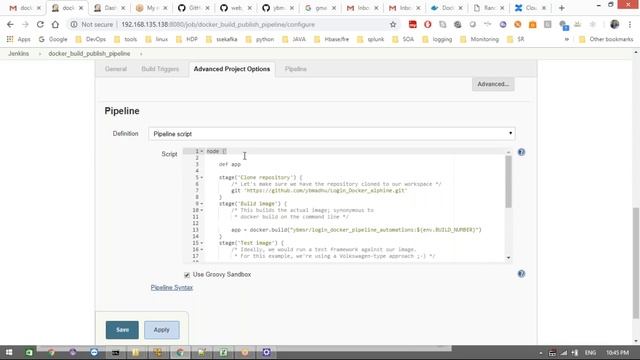
Task: Open the browser home page icon
Action: click(x=55, y=24)
